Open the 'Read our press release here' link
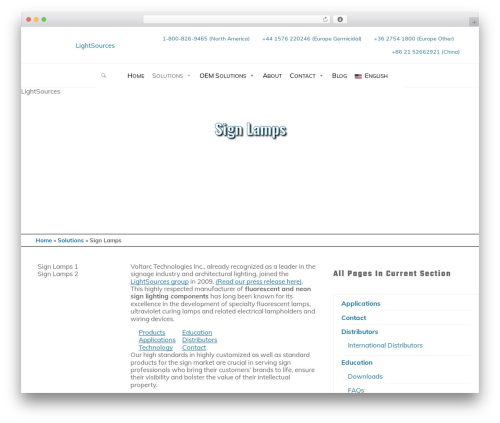This screenshot has height=423, width=500. coord(259,281)
